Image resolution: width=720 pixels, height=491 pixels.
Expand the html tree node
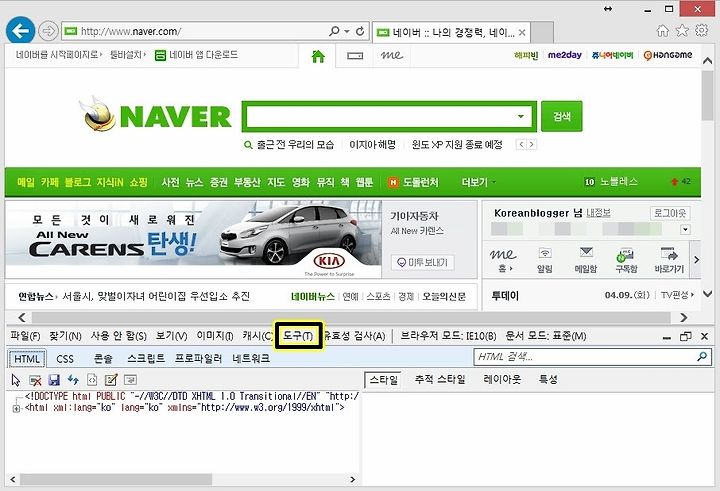pos(16,408)
